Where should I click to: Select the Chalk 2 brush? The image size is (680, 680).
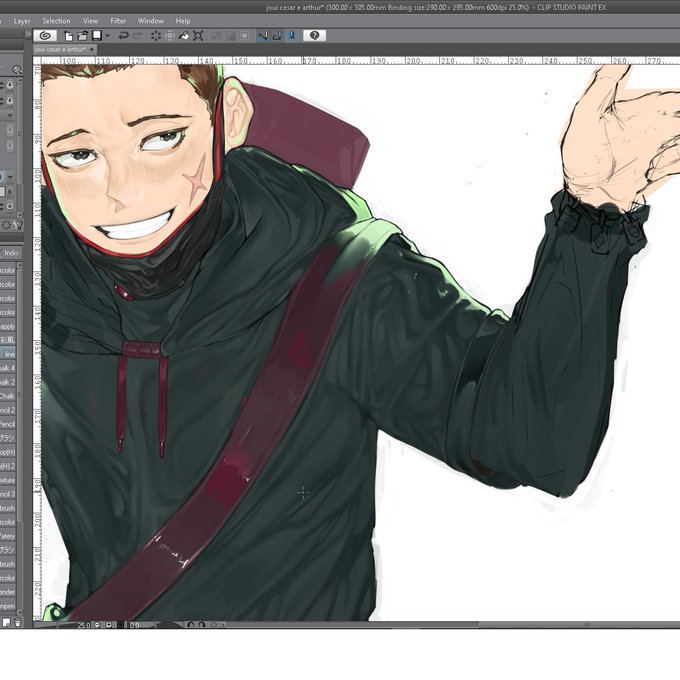click(8, 382)
